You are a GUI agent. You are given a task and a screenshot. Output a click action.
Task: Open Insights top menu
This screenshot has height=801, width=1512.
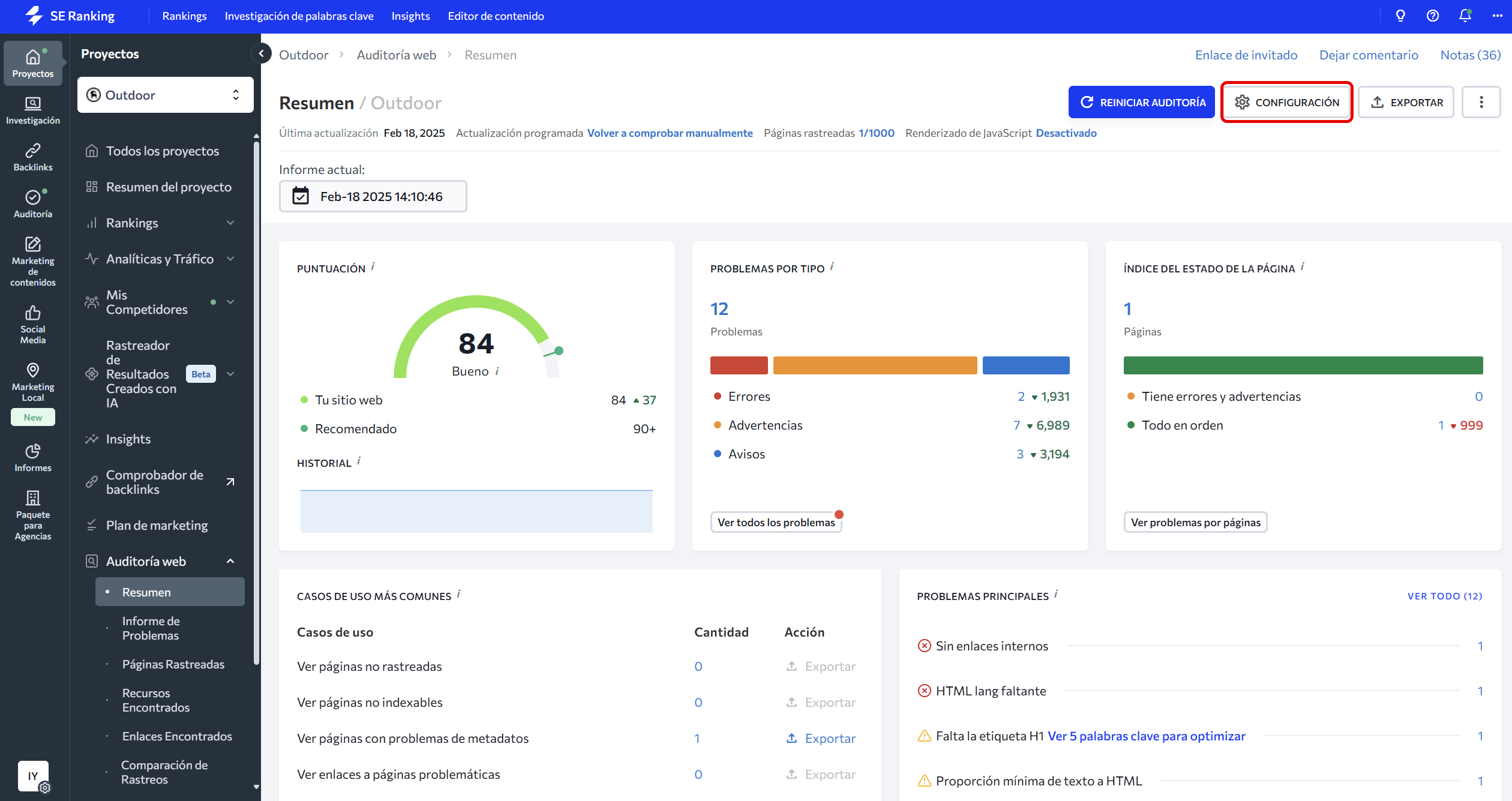pyautogui.click(x=410, y=16)
